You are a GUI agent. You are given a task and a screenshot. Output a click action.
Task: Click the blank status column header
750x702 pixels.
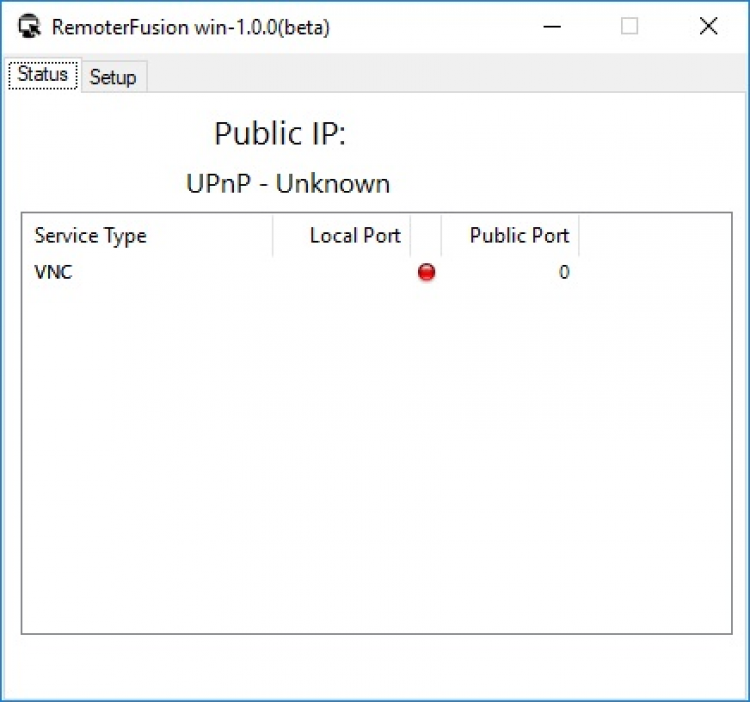pyautogui.click(x=426, y=236)
